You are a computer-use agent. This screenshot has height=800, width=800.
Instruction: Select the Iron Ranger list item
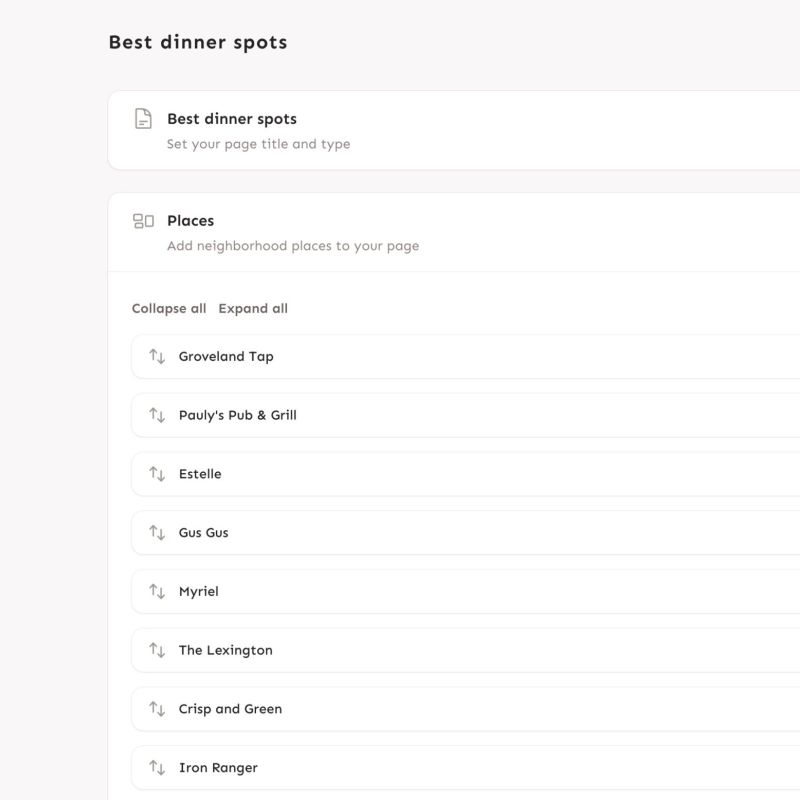(x=465, y=767)
